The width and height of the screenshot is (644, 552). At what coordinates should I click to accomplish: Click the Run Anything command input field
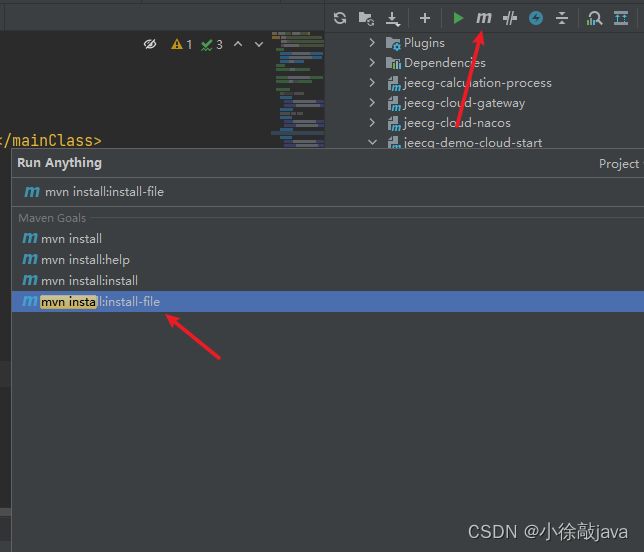(328, 192)
